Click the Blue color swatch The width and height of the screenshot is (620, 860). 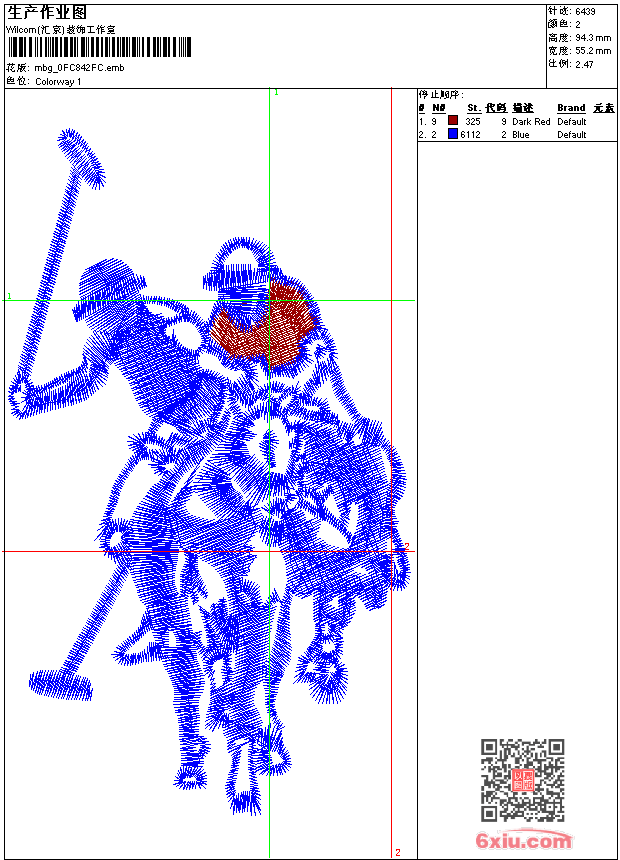tap(453, 133)
